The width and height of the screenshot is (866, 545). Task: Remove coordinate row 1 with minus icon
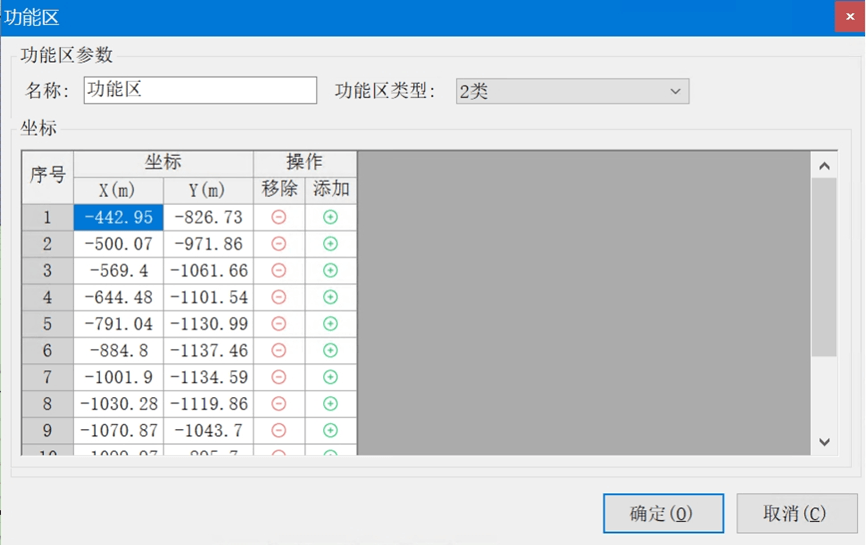pos(279,217)
